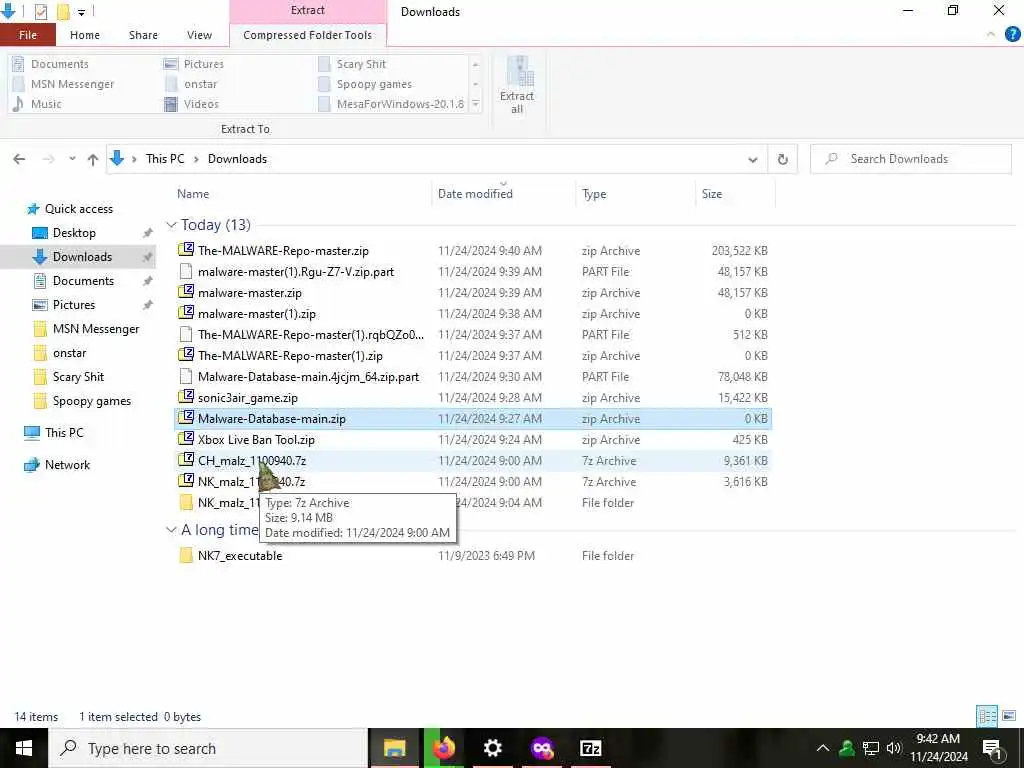This screenshot has width=1024, height=768.
Task: Refresh the Downloads folder
Action: coord(782,159)
